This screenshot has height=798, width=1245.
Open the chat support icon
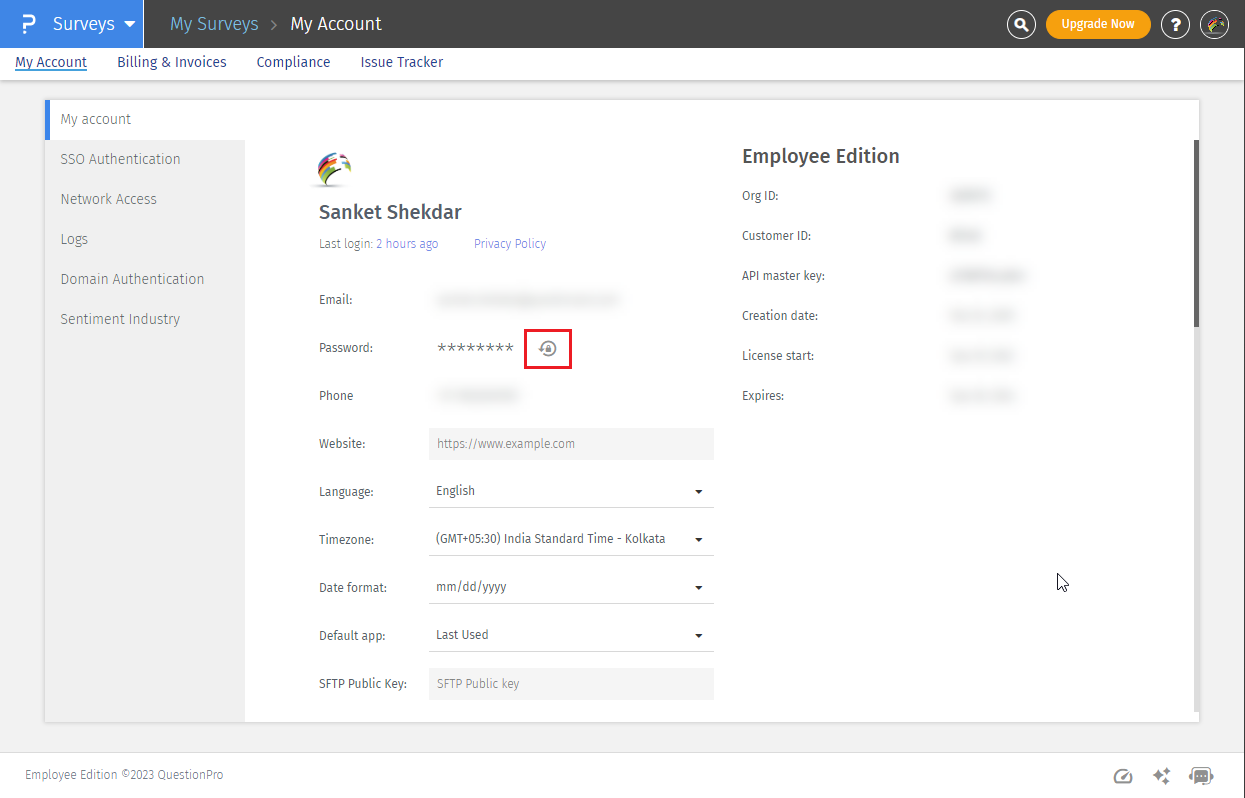1201,776
